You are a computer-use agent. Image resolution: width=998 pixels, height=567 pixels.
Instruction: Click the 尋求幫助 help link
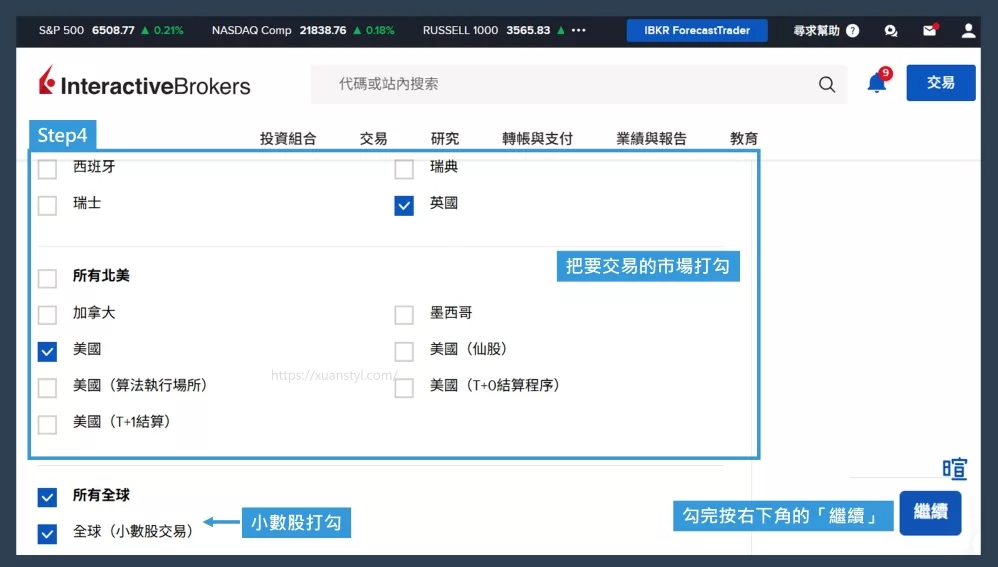[817, 31]
